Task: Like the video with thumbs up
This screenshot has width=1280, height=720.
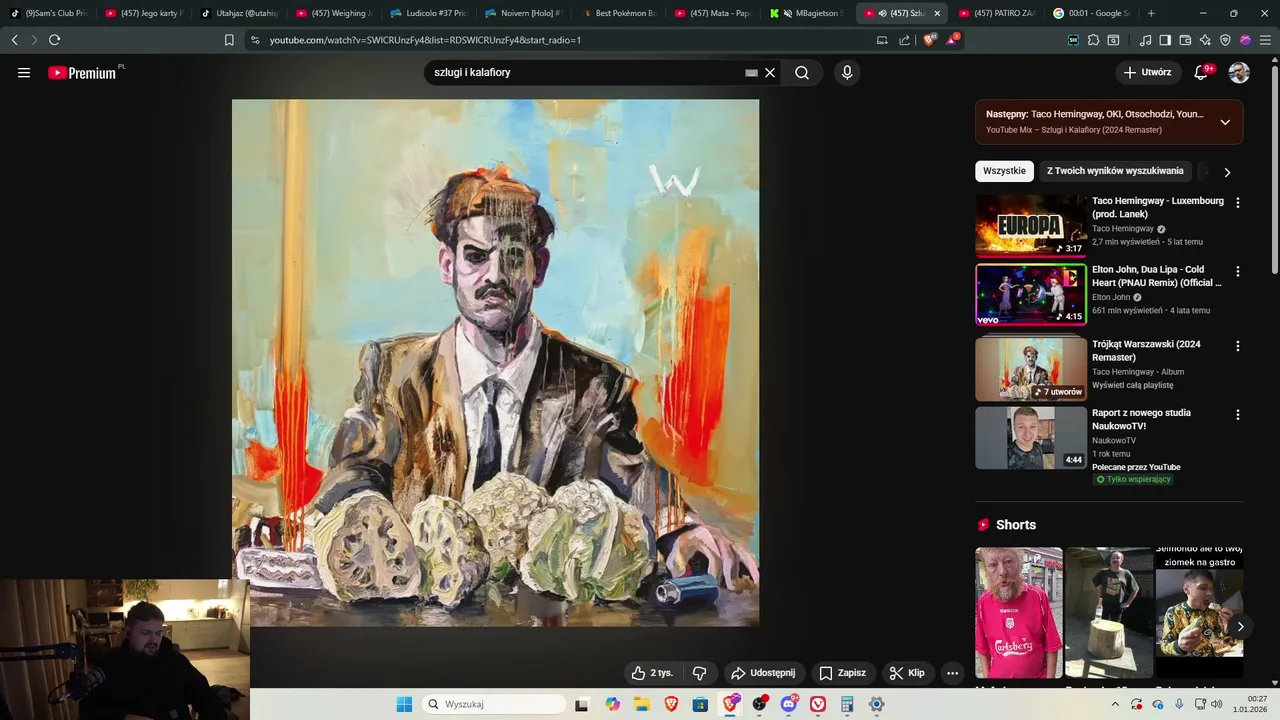Action: [651, 673]
